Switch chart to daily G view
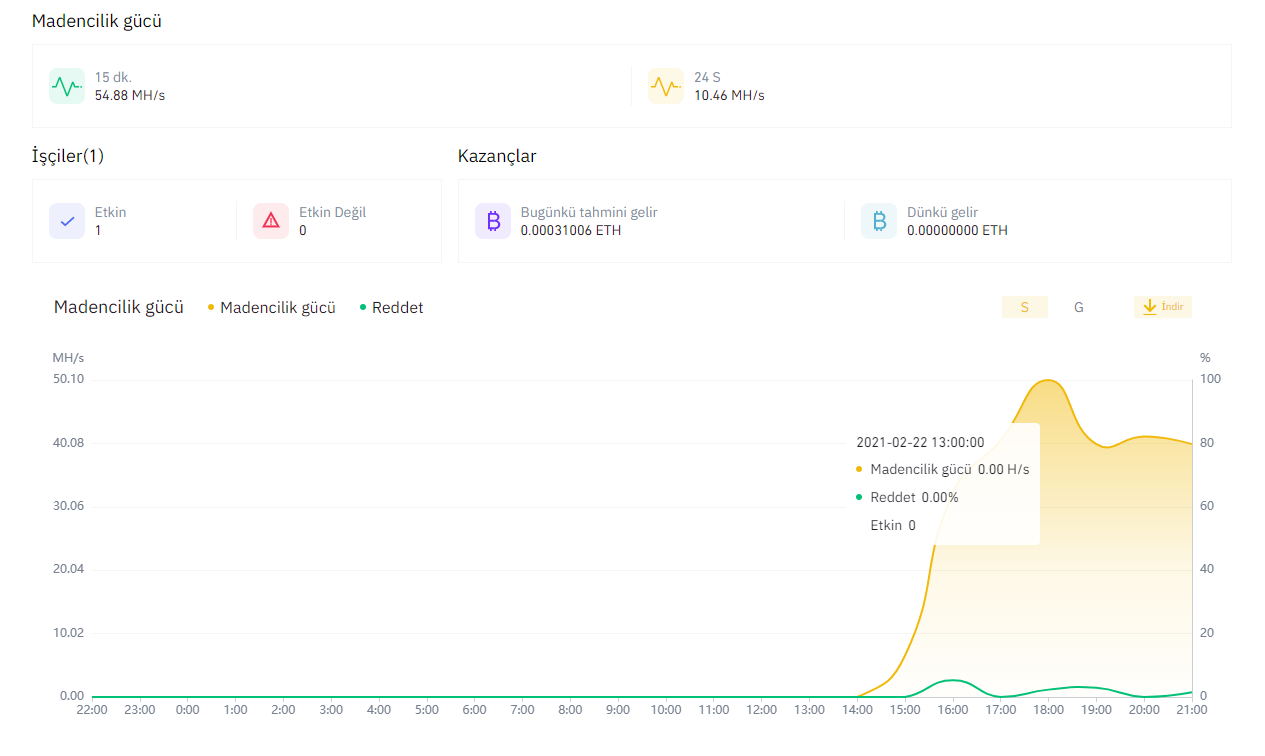 coord(1079,307)
